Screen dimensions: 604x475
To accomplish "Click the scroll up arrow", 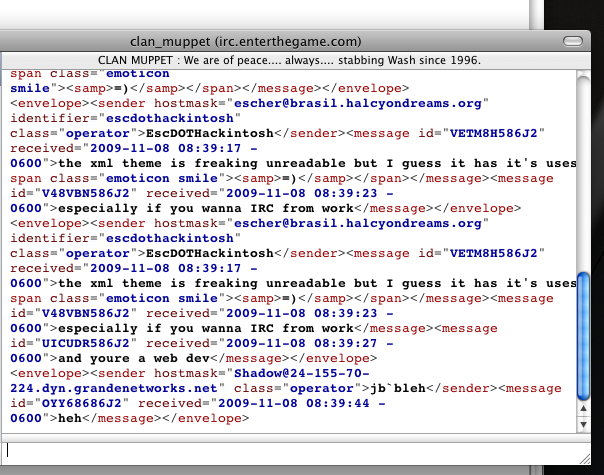I will (584, 409).
